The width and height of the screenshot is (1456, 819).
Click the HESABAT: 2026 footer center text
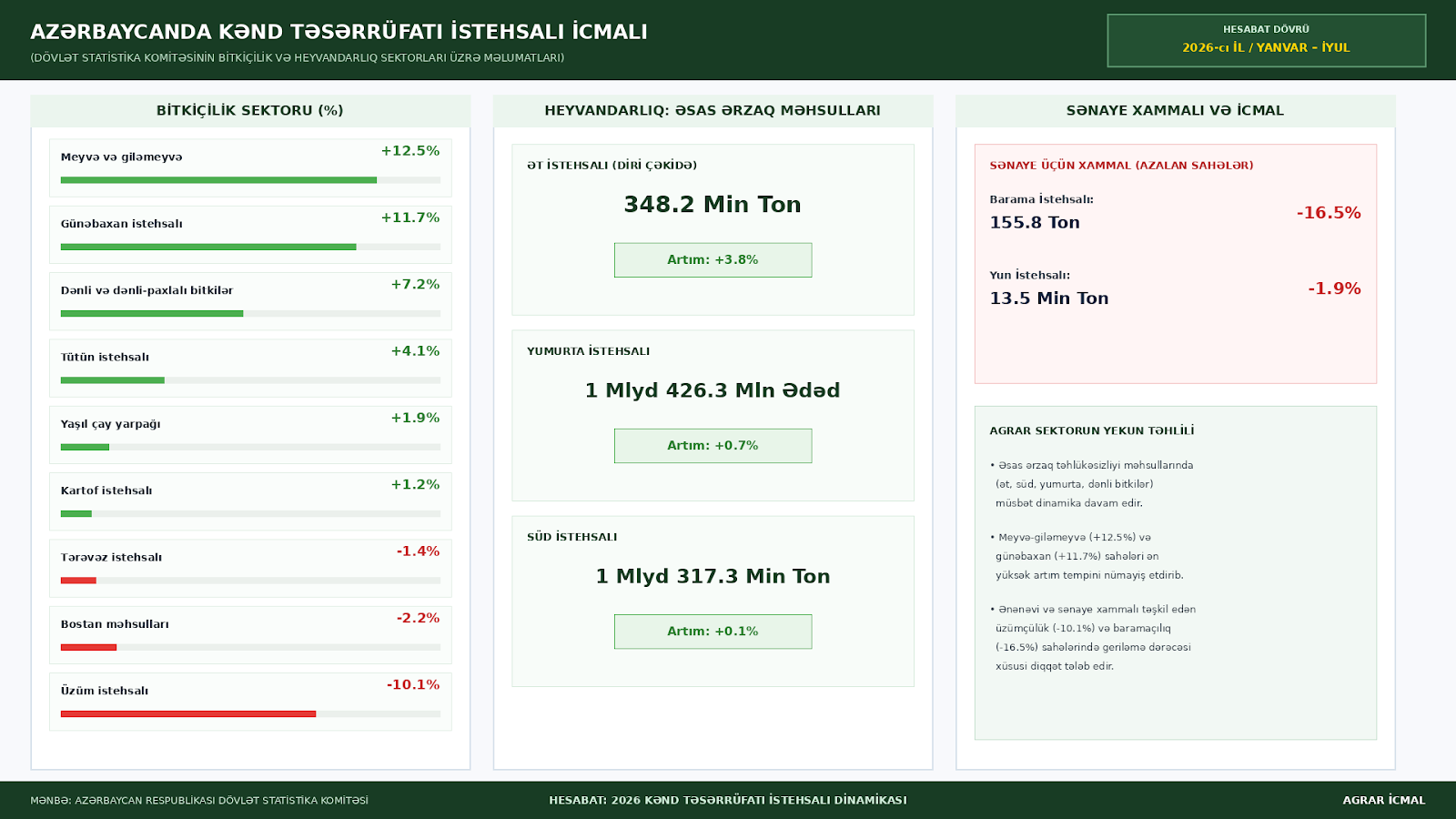[x=728, y=801]
